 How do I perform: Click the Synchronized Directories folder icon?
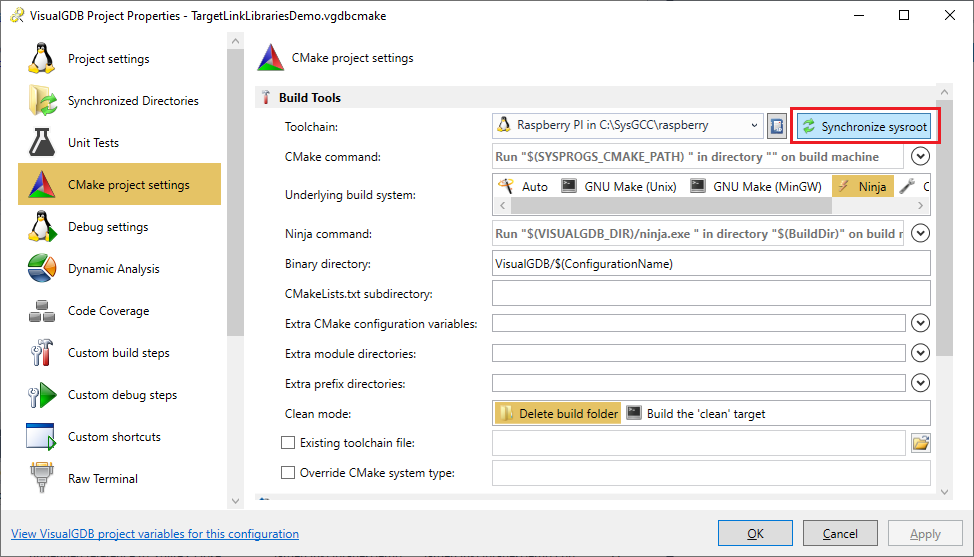pos(42,101)
